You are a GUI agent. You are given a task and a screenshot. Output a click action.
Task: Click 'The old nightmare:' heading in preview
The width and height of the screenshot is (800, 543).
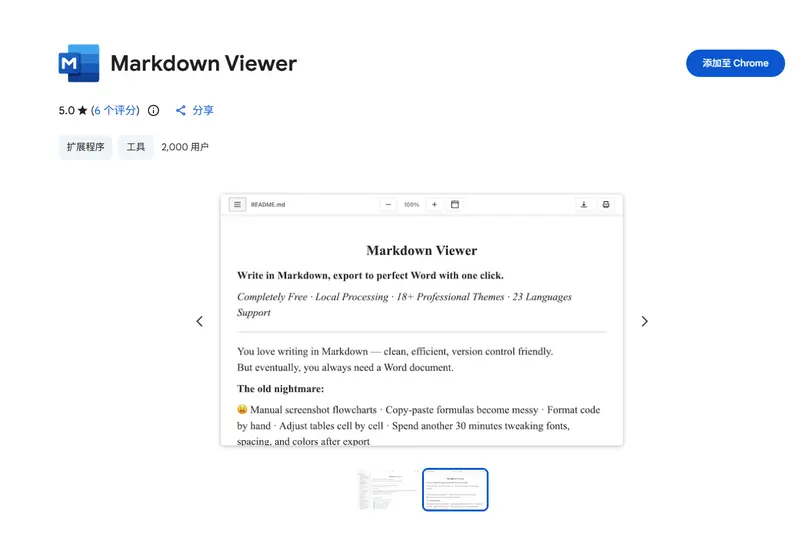click(x=280, y=389)
